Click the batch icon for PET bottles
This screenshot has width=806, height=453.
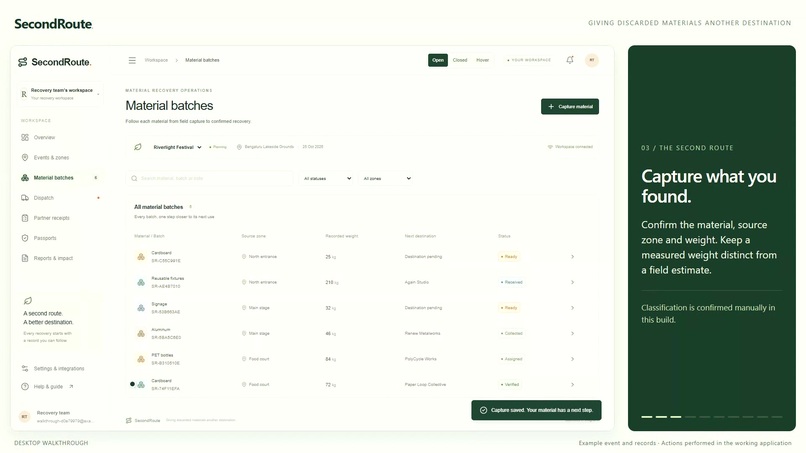(141, 359)
